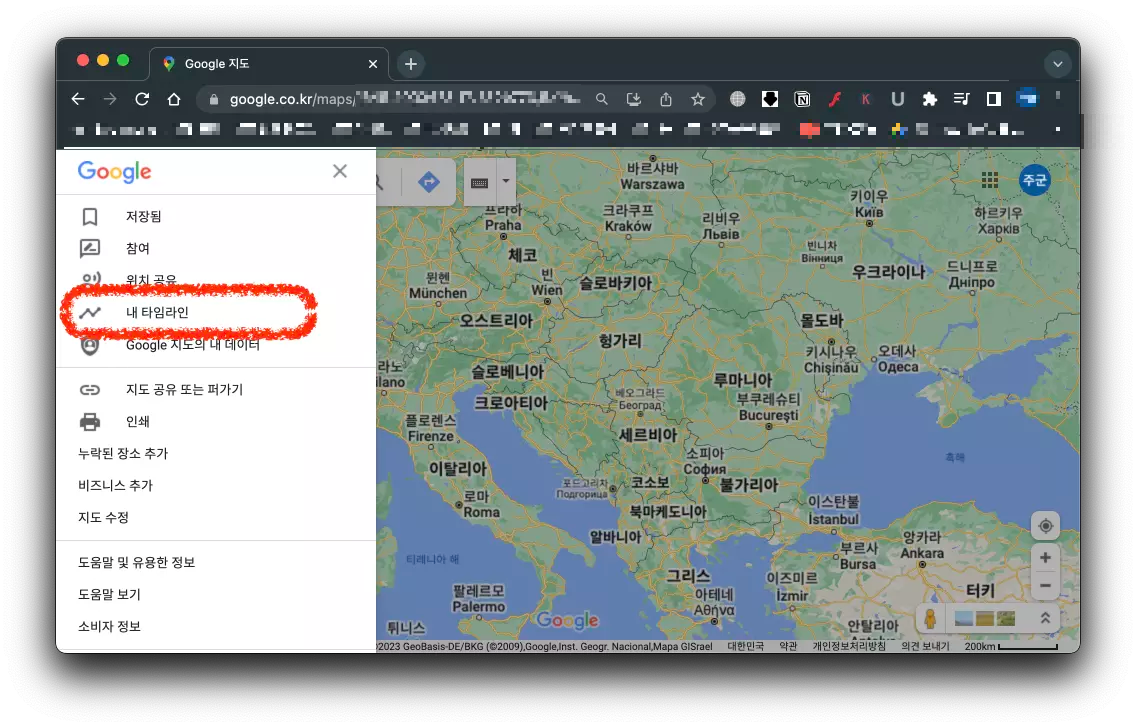Click the browser forward arrow

click(110, 99)
